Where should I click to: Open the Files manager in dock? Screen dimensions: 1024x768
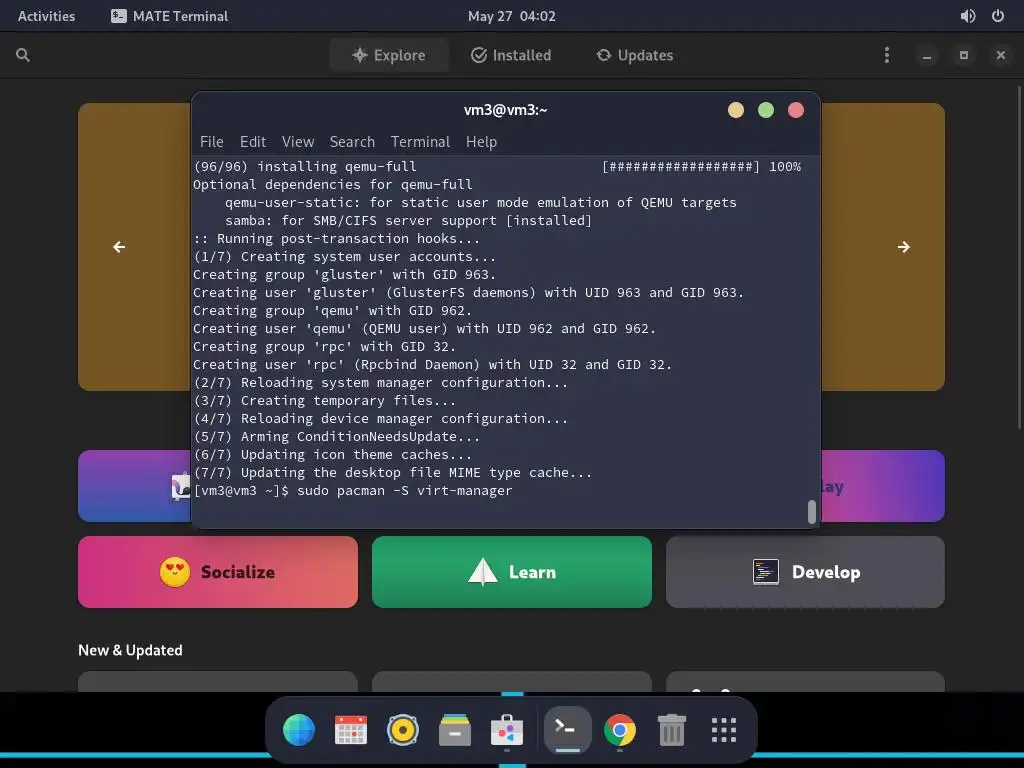point(455,730)
